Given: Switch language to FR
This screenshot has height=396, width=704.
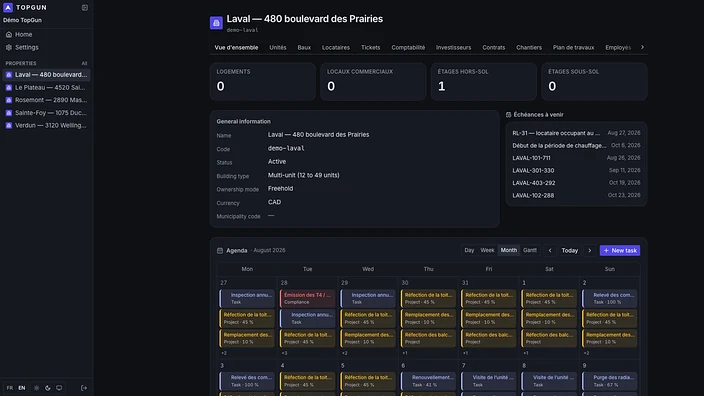Looking at the screenshot, I should [x=9, y=388].
